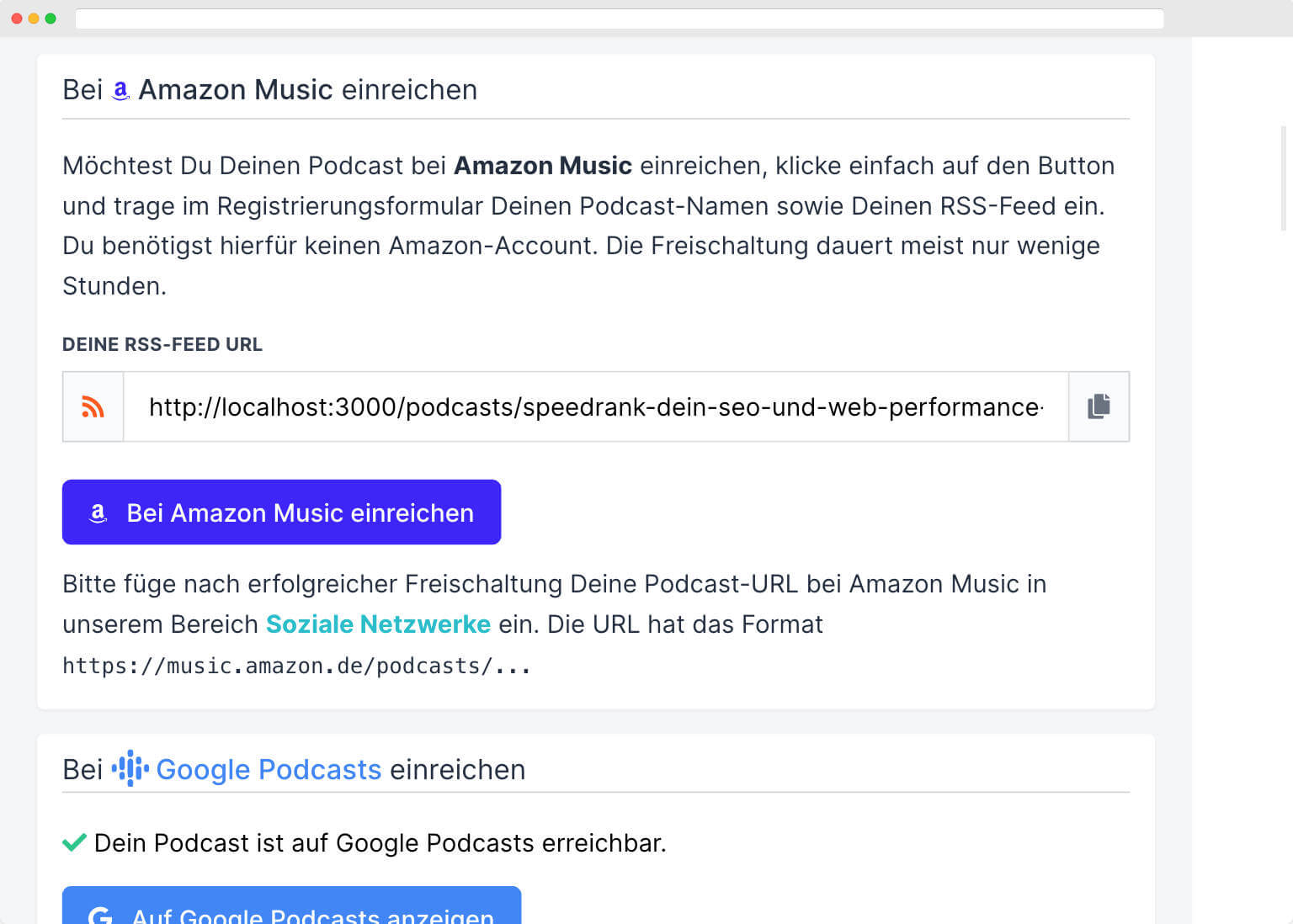
Task: Open the Soziale Netzwerke link
Action: [378, 624]
